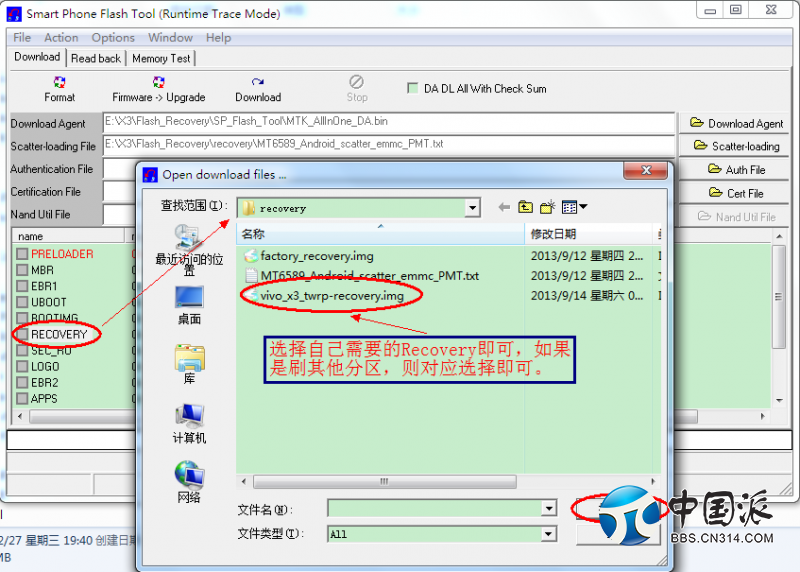Click the Firmware -> Upgrade icon
This screenshot has height=572, width=800.
click(x=159, y=82)
